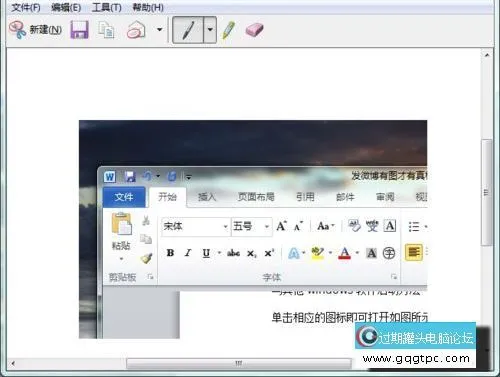The width and height of the screenshot is (500, 377).
Task: Switch to the 审阅 ribbon tab
Action: click(385, 197)
